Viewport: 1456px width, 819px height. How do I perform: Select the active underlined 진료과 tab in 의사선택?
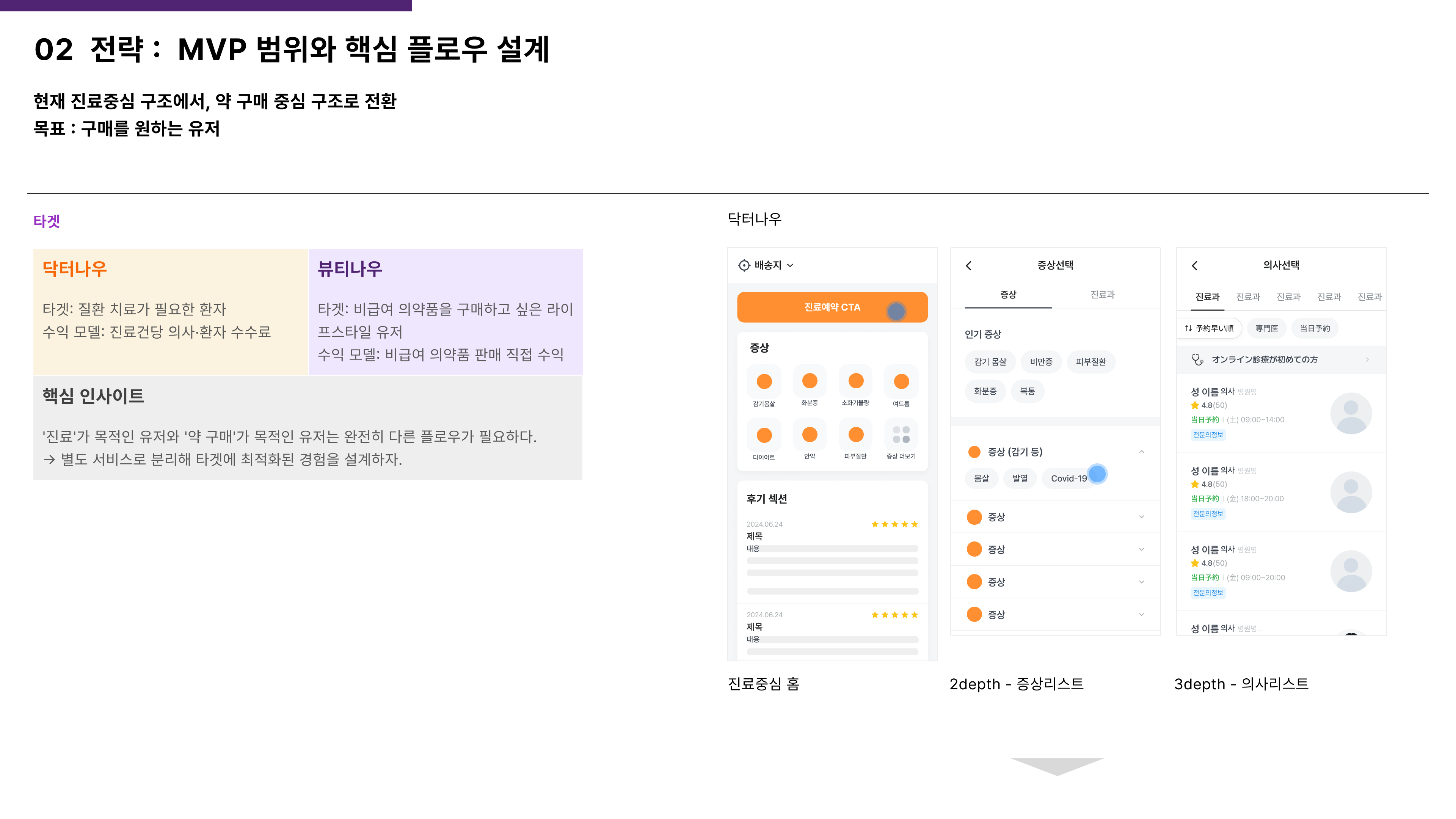click(x=1207, y=297)
